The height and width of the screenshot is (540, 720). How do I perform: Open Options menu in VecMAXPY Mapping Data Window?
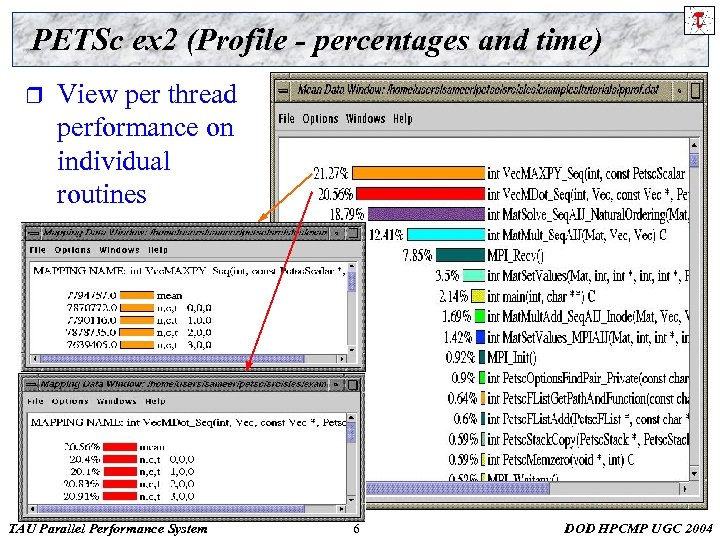point(72,250)
